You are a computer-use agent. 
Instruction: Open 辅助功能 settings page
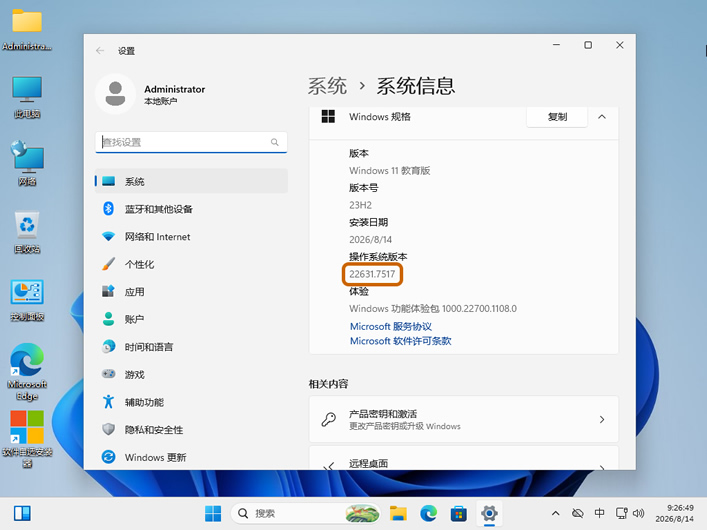[191, 402]
